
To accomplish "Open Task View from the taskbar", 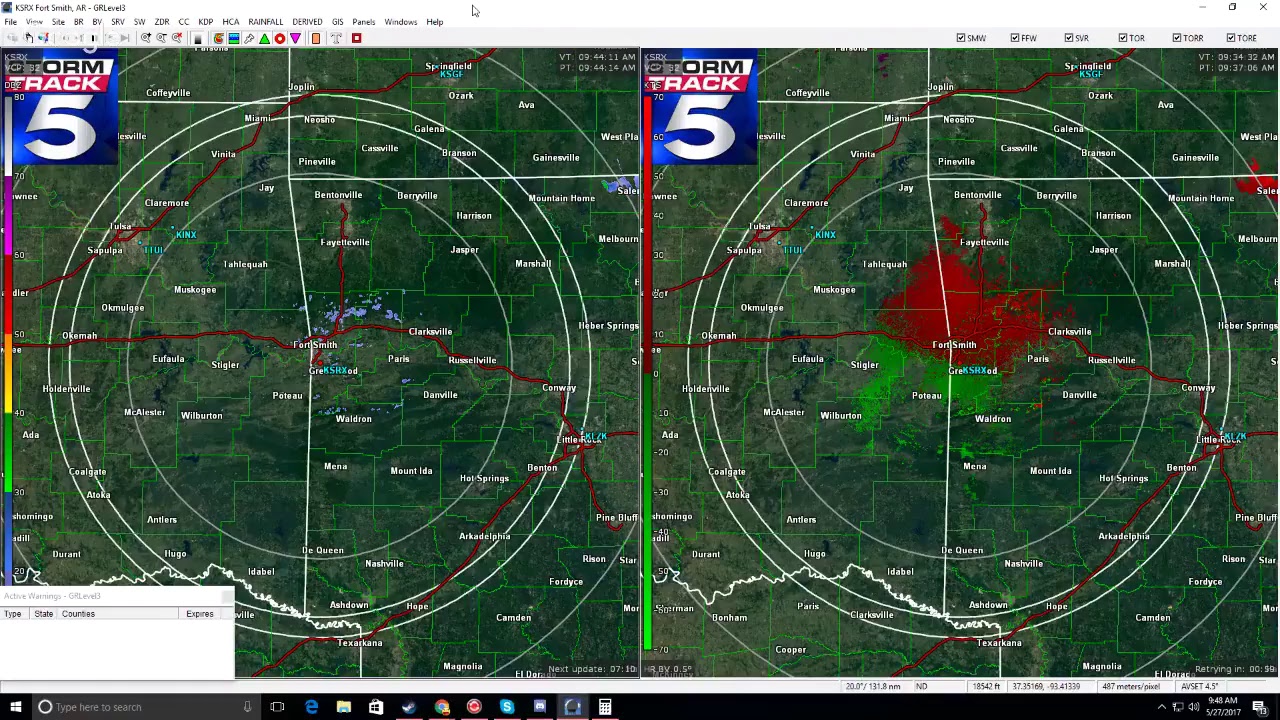I will [x=277, y=707].
